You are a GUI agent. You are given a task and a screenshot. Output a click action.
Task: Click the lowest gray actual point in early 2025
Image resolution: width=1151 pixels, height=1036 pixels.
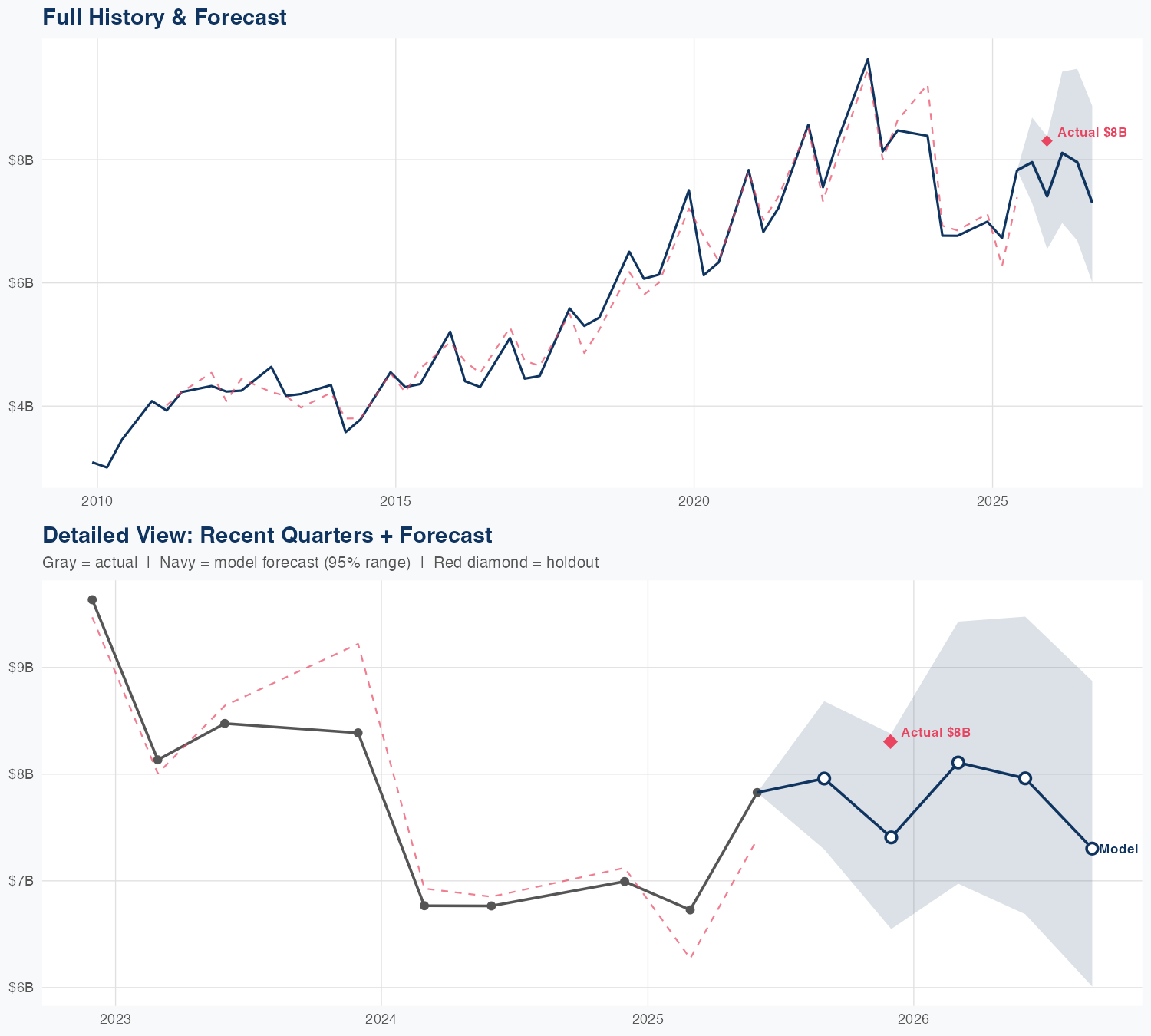[690, 909]
